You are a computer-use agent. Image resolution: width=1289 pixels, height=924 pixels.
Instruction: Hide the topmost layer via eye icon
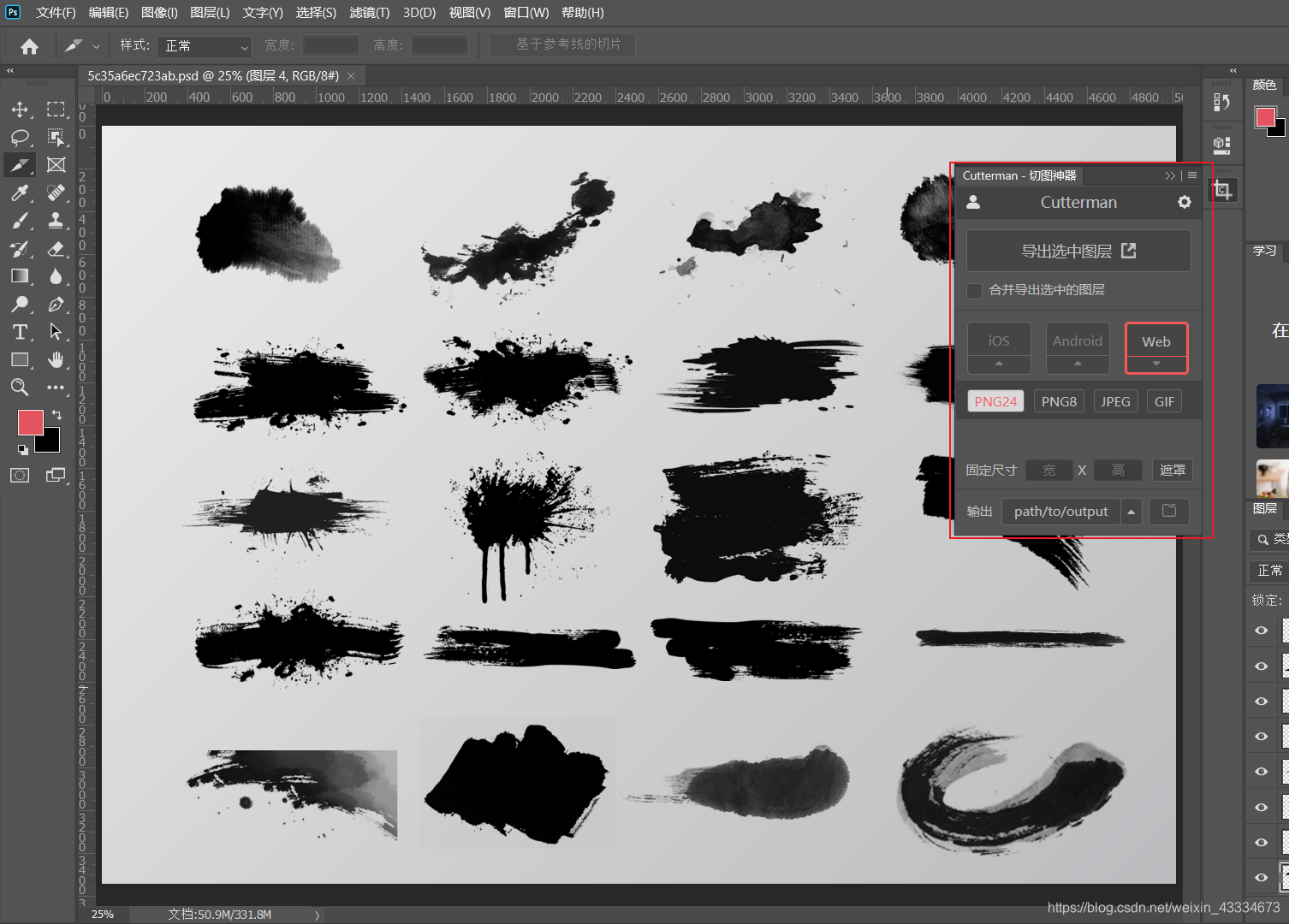pyautogui.click(x=1261, y=631)
